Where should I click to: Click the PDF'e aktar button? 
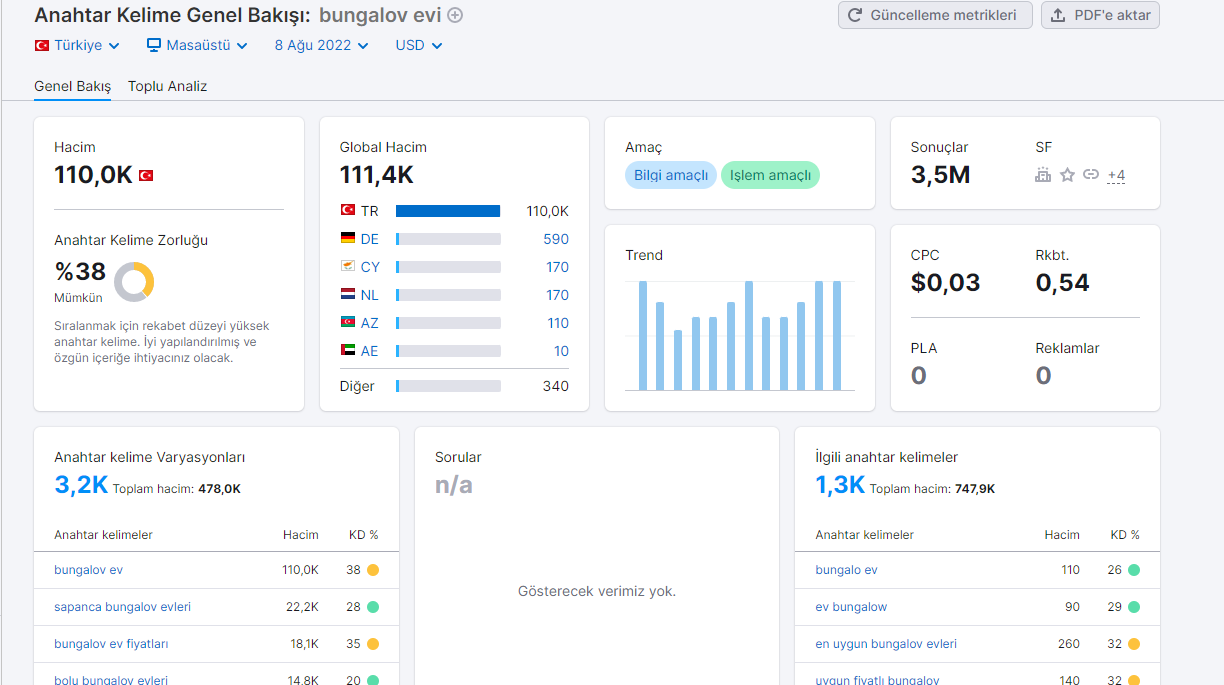point(1100,15)
